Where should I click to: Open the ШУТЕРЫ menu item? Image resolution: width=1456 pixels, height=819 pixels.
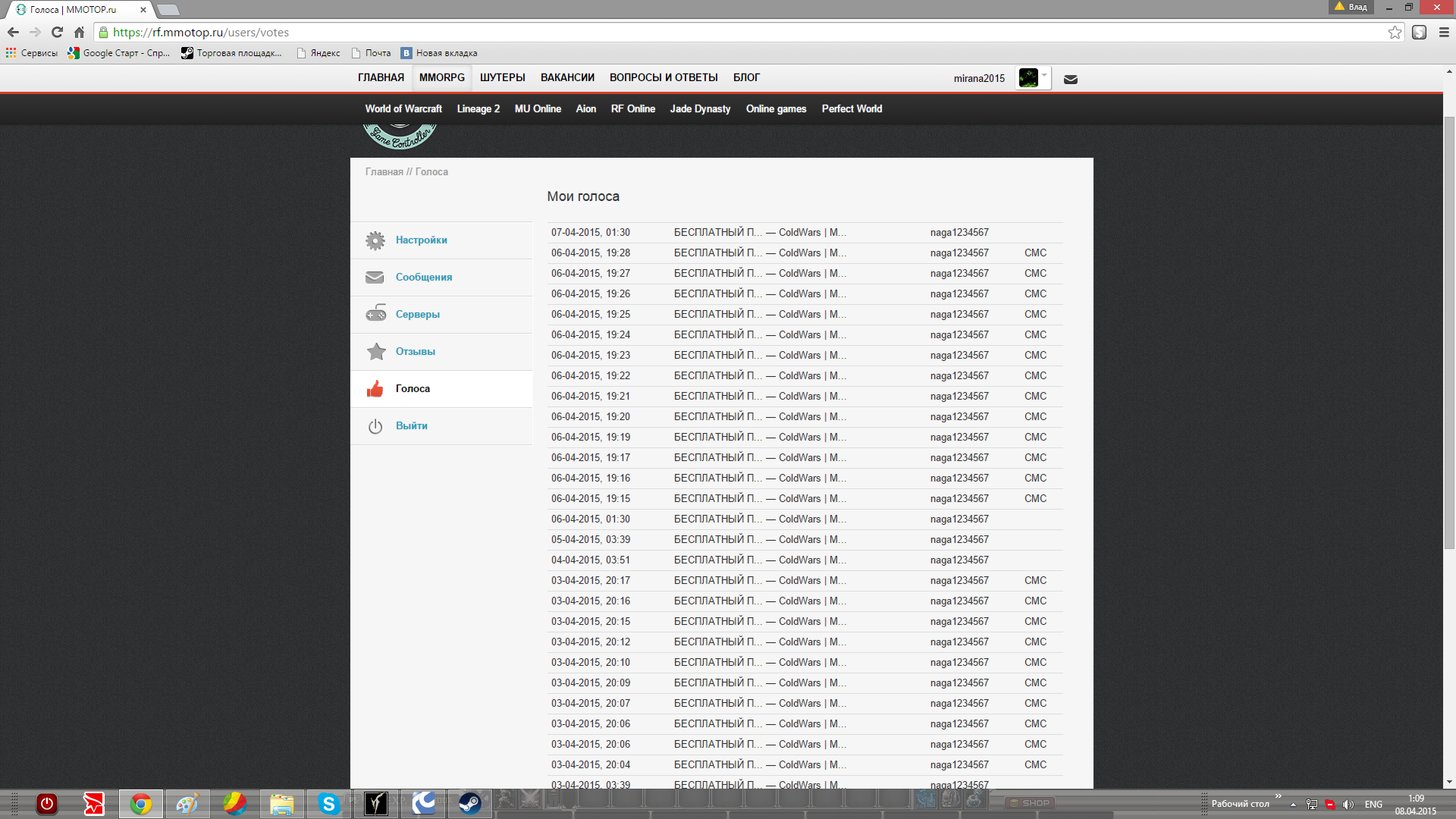point(503,77)
